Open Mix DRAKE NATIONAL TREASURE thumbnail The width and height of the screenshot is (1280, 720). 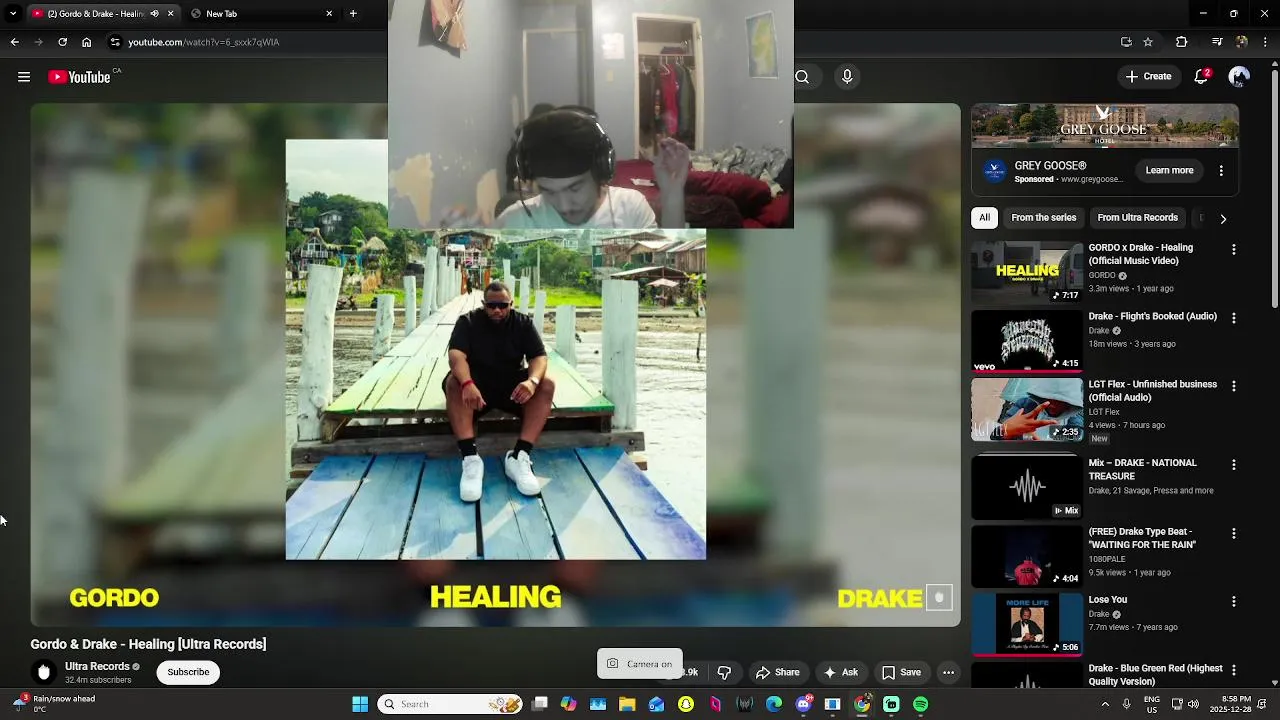point(1027,487)
